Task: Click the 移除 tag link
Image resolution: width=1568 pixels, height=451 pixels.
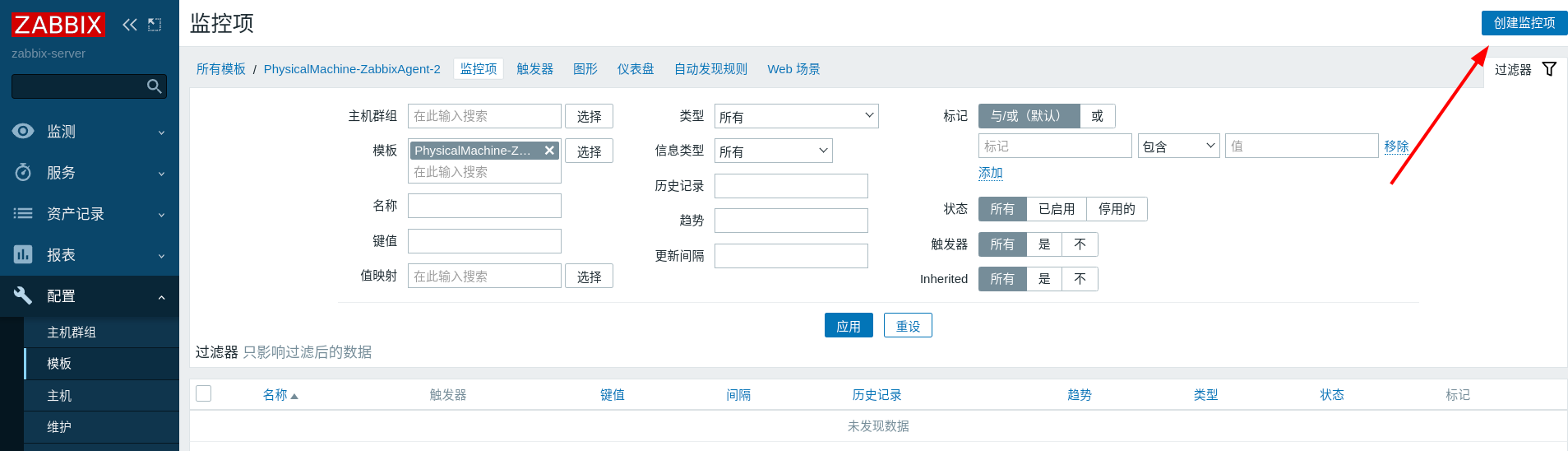Action: click(x=1396, y=146)
